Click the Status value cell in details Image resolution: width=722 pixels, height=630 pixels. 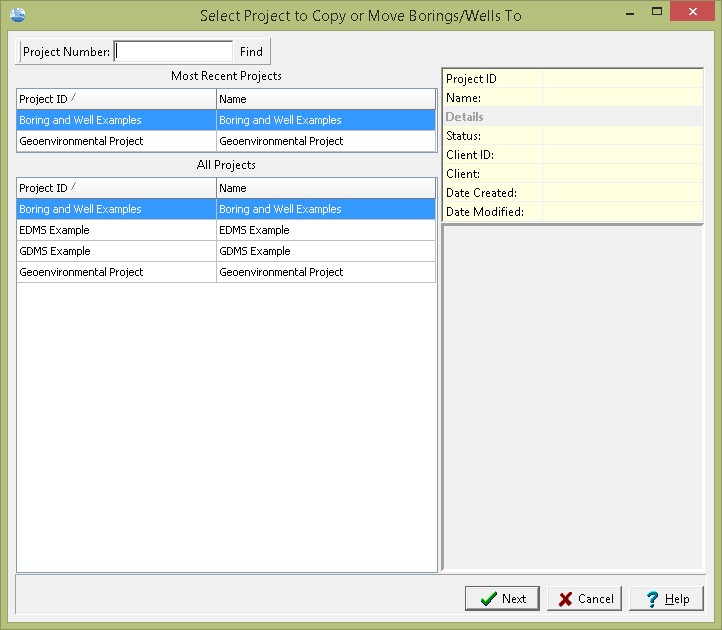621,136
